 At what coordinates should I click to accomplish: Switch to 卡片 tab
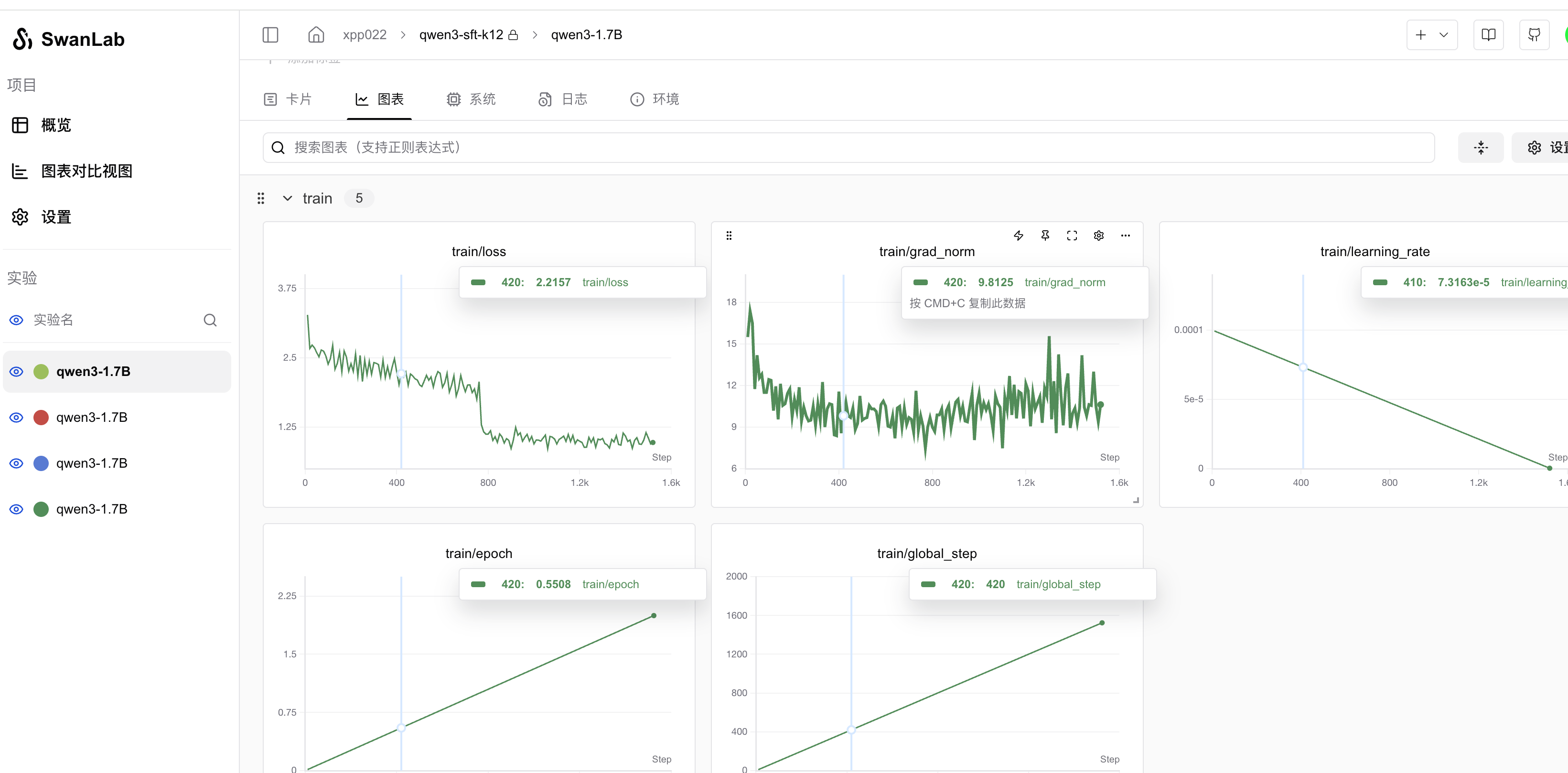(x=287, y=99)
